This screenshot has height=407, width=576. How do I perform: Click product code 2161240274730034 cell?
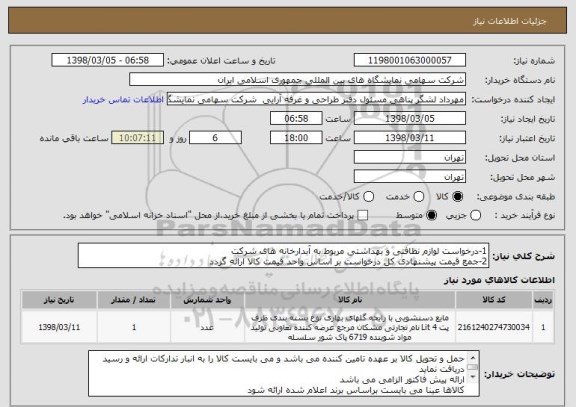point(494,327)
